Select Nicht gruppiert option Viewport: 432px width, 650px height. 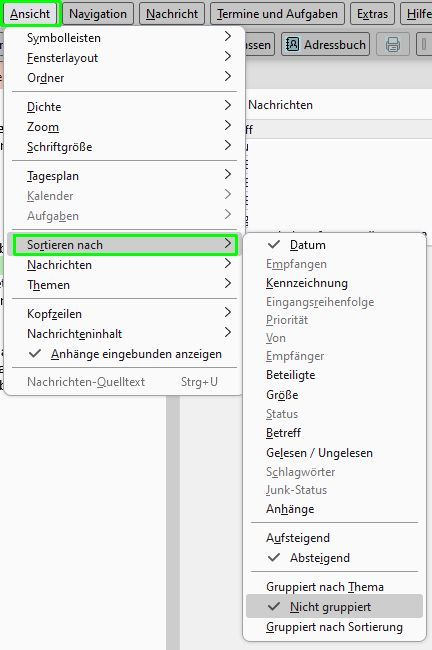click(334, 606)
